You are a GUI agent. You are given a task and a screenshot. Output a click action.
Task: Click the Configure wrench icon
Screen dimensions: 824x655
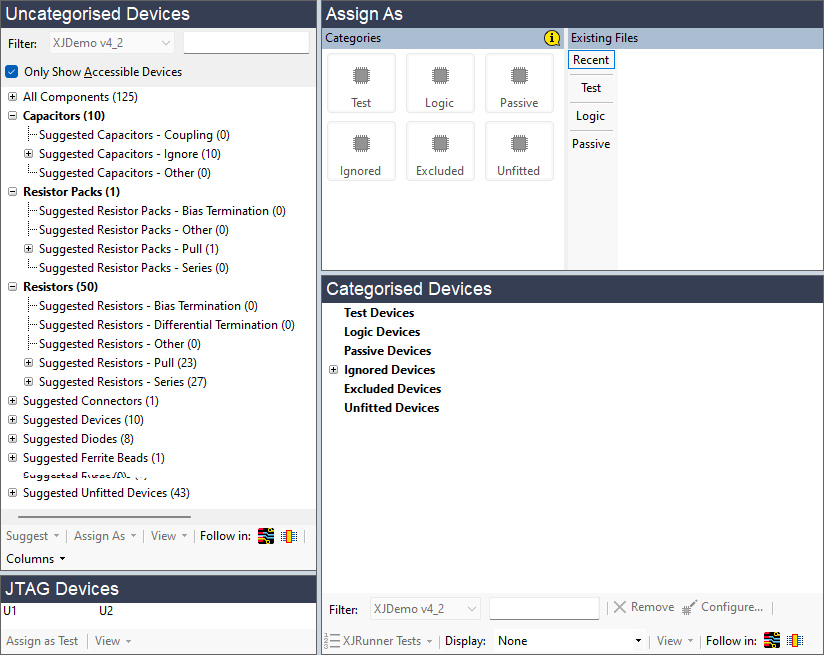689,607
